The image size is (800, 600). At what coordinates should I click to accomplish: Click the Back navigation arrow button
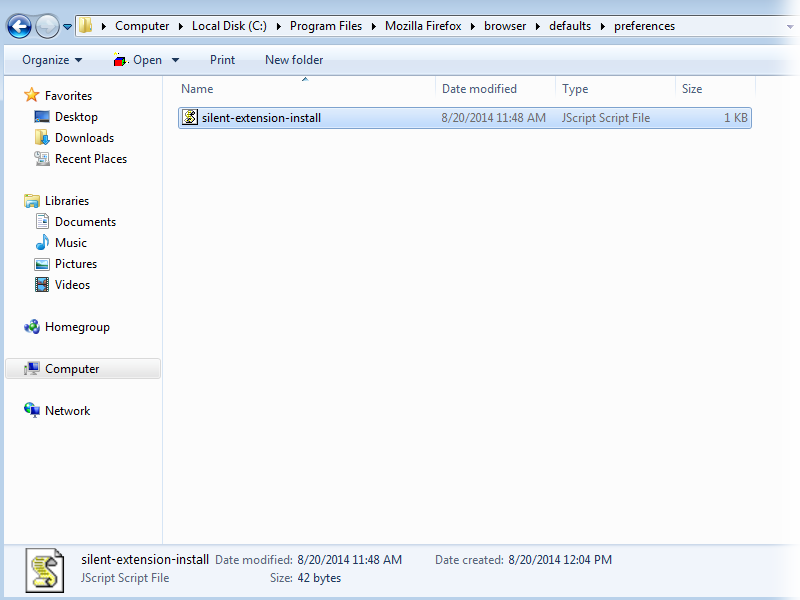[19, 26]
